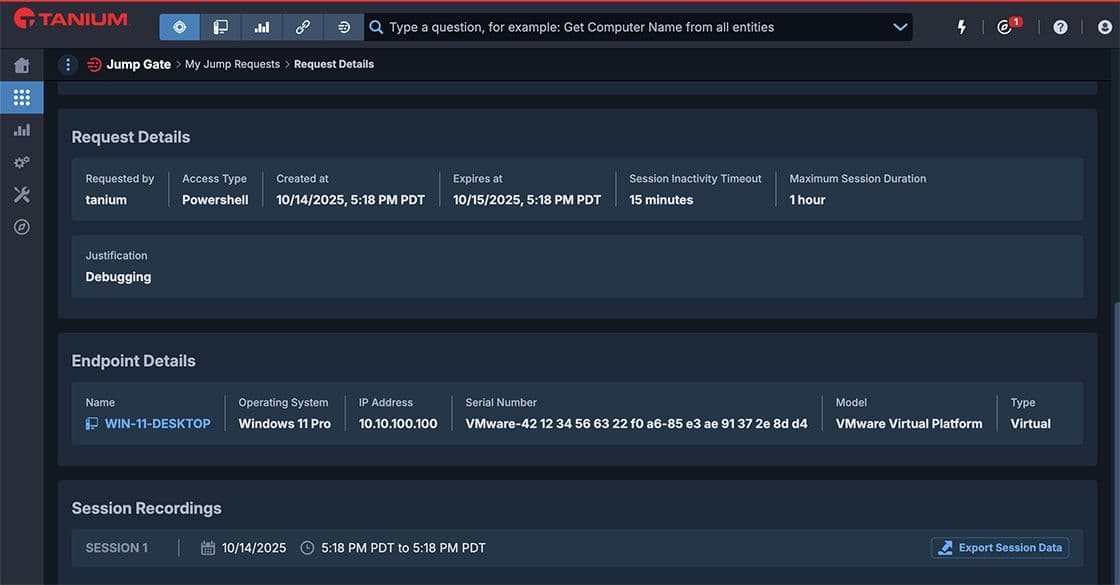The height and width of the screenshot is (585, 1120).
Task: Click Export Session Data button
Action: 1000,548
